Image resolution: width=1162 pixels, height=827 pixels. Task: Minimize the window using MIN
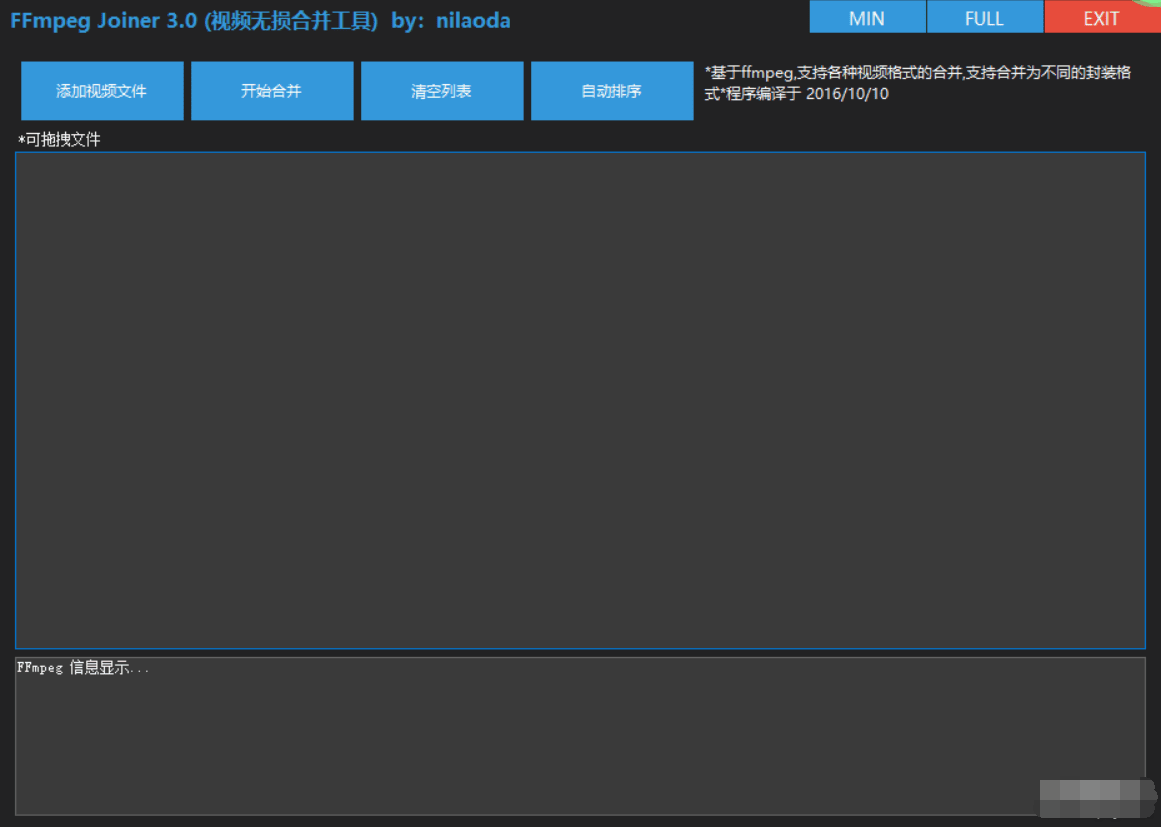pyautogui.click(x=866, y=17)
